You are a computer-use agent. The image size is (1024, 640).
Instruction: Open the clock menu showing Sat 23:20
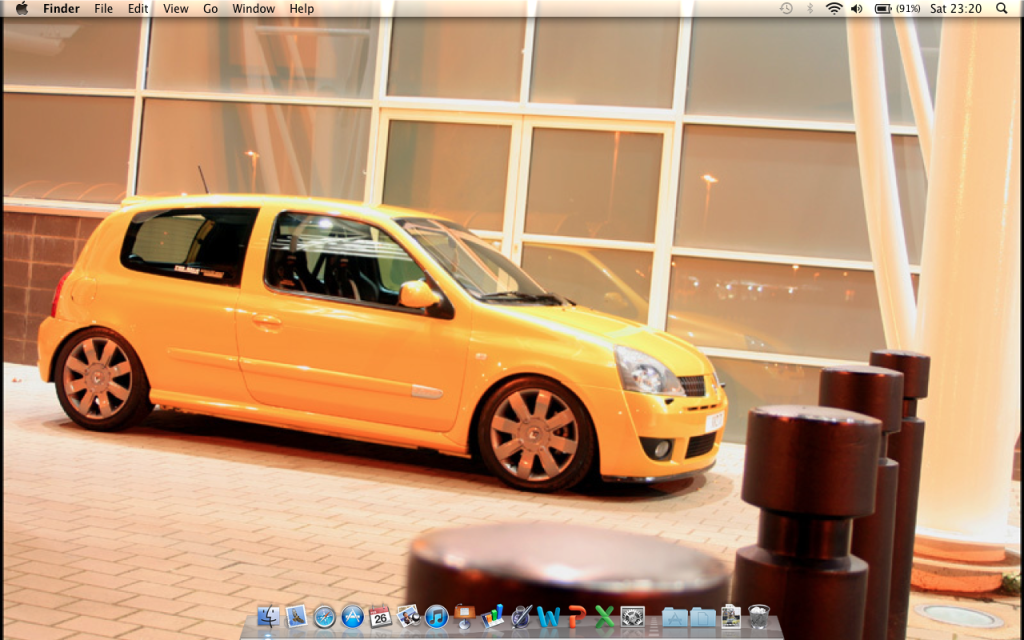pyautogui.click(x=957, y=9)
